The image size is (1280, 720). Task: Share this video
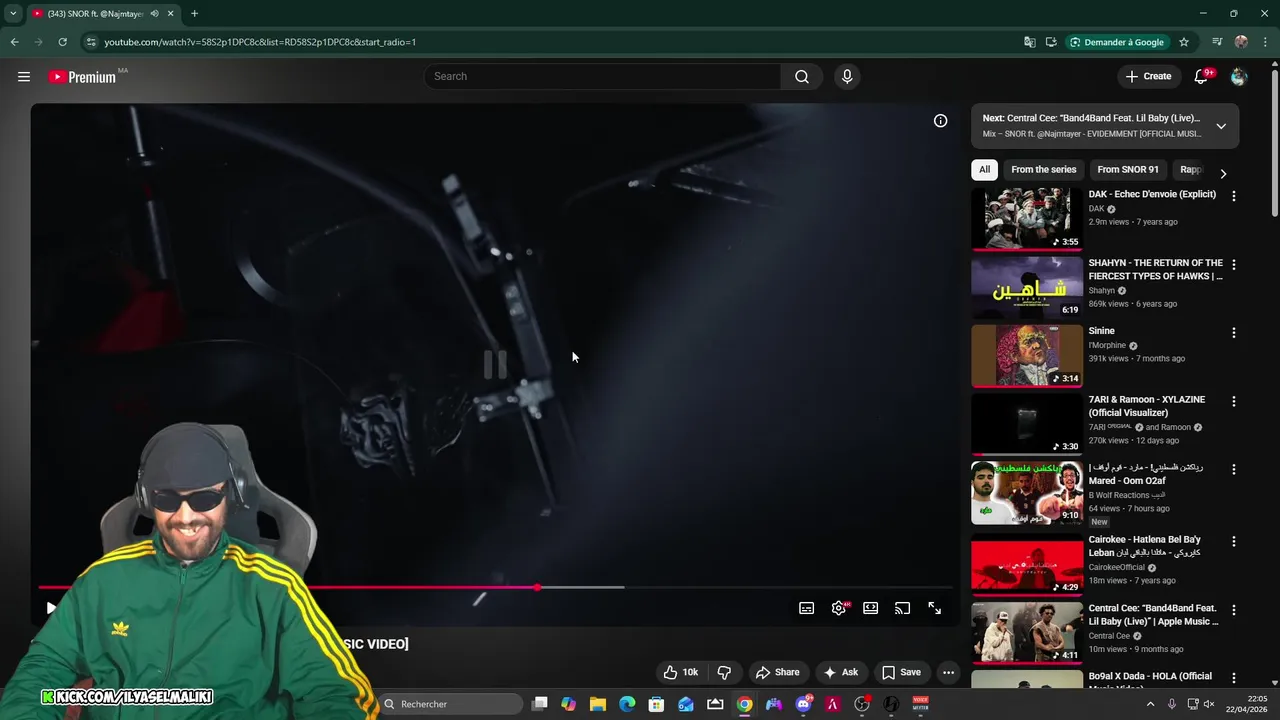pyautogui.click(x=777, y=672)
